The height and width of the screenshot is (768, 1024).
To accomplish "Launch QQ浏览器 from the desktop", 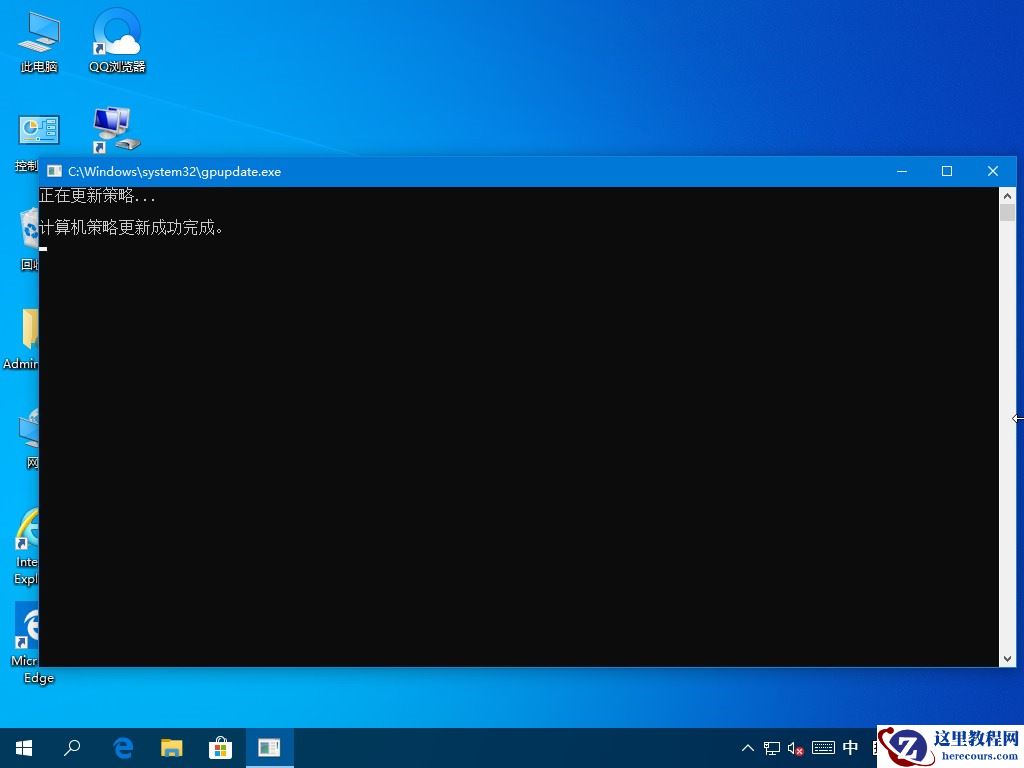I will point(115,33).
